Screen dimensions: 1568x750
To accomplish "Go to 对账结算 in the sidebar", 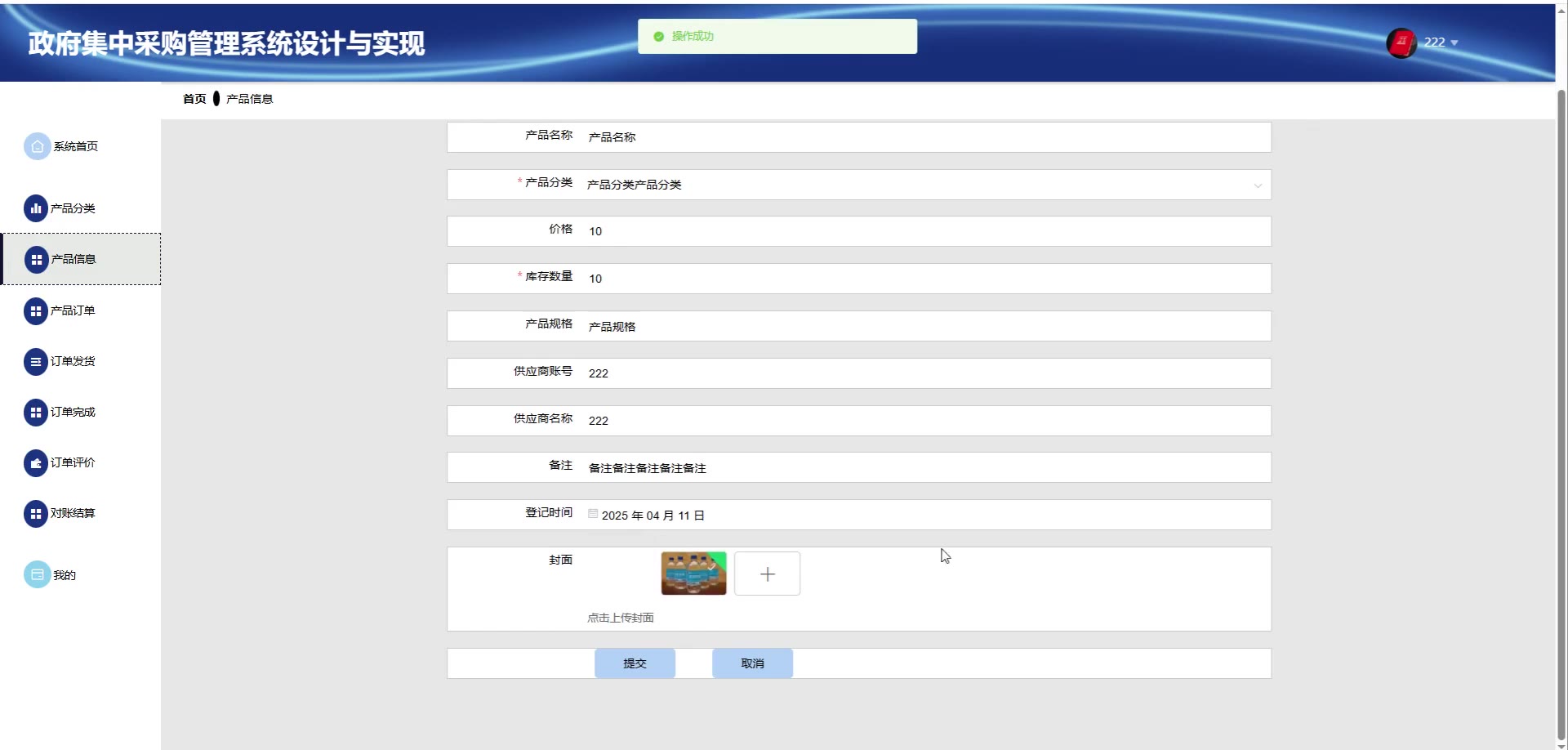I will click(x=81, y=513).
